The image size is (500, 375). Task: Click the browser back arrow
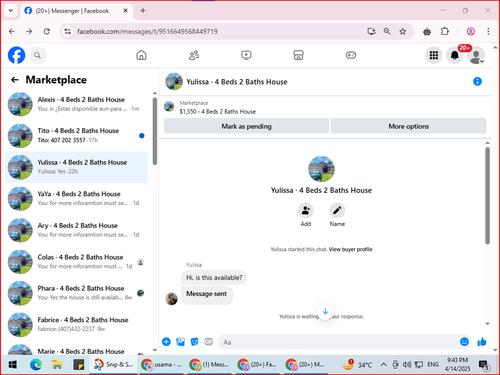tap(12, 31)
